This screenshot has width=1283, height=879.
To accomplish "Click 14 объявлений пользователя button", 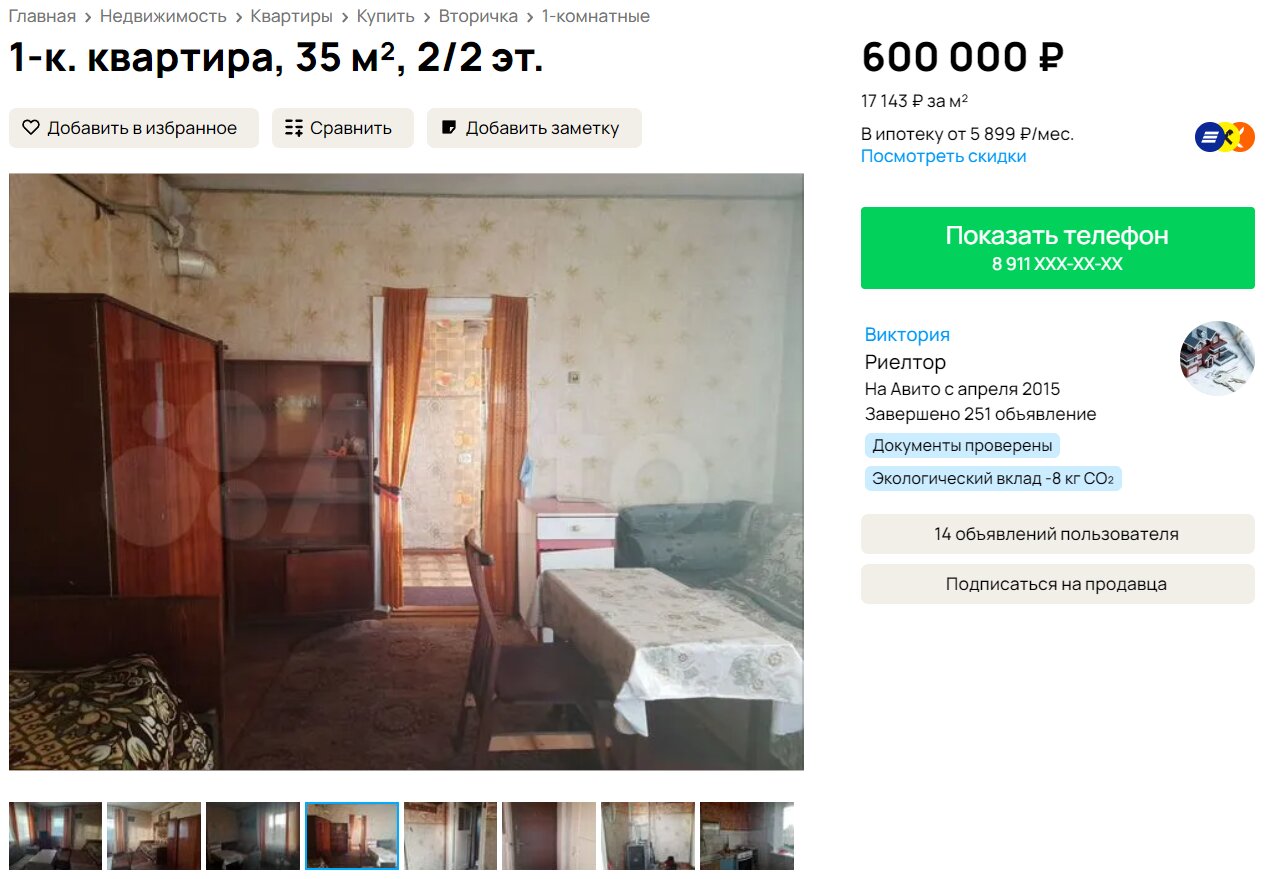I will pyautogui.click(x=1058, y=534).
